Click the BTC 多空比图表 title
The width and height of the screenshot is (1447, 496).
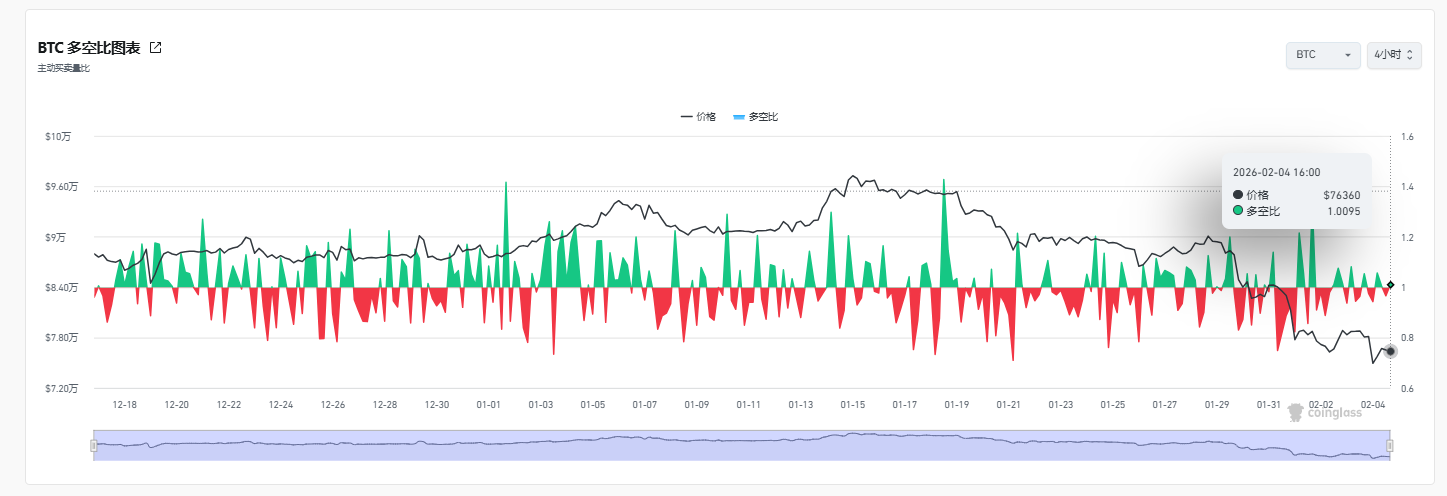[89, 48]
